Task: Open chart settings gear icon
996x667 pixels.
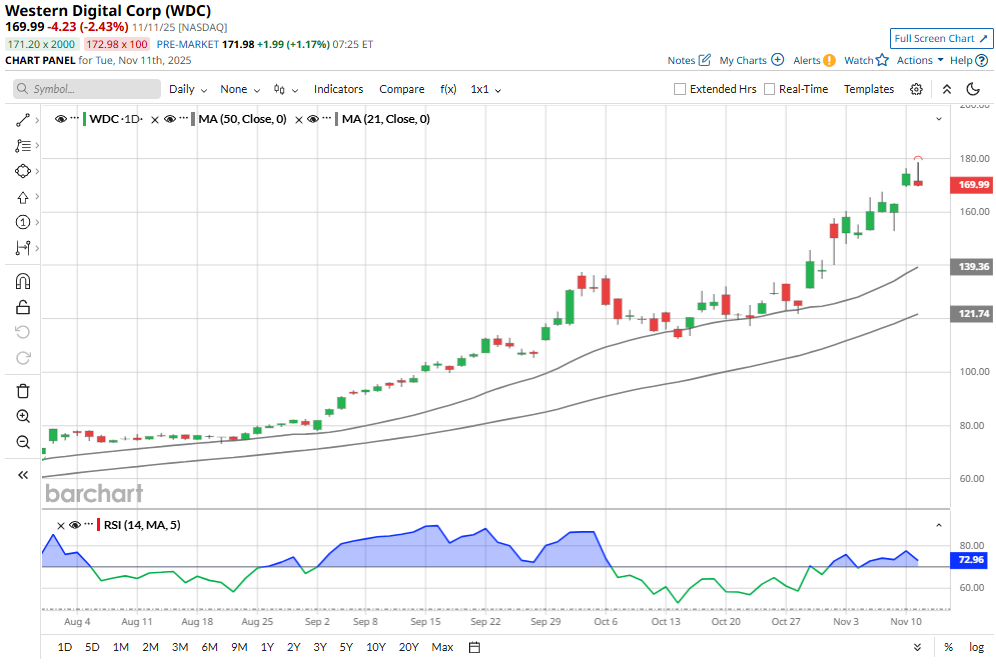Action: [916, 89]
